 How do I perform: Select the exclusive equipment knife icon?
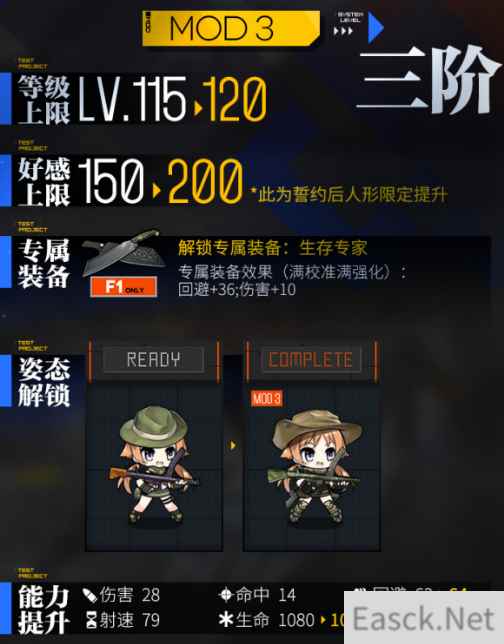tap(123, 253)
